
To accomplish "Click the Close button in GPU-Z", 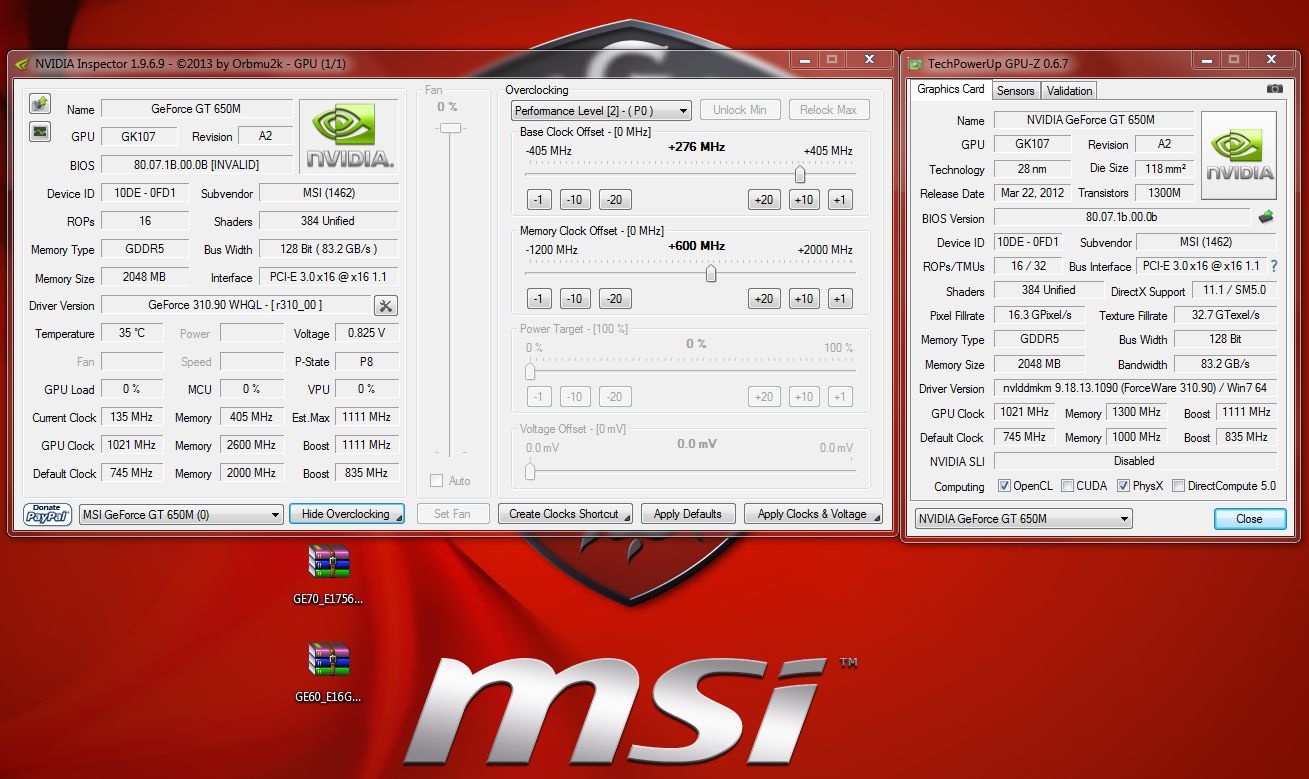I will click(1249, 519).
